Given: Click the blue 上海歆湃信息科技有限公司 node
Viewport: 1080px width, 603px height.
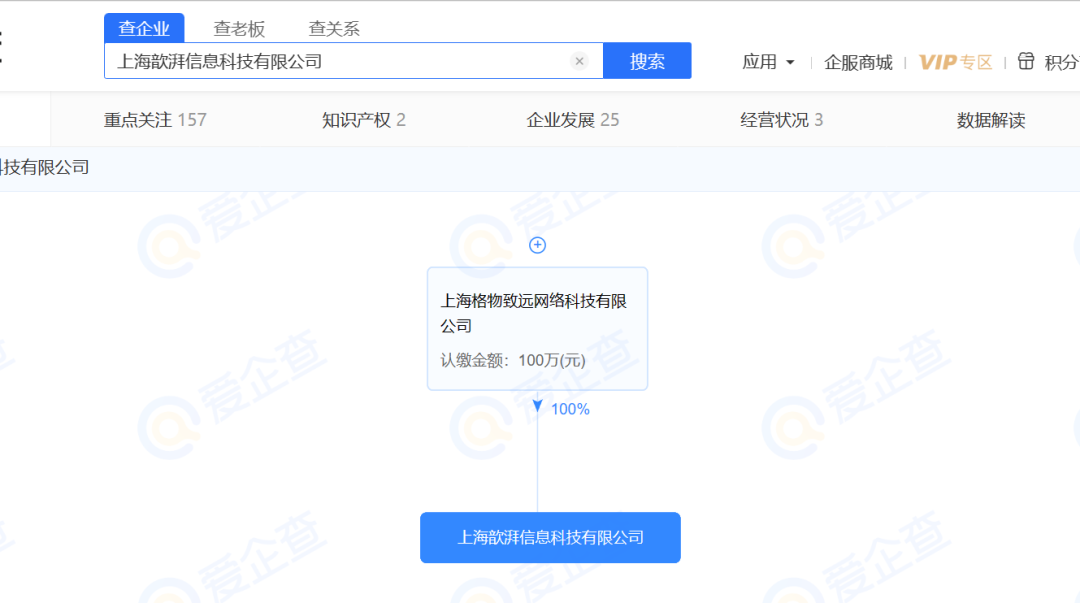Looking at the screenshot, I should pos(550,538).
